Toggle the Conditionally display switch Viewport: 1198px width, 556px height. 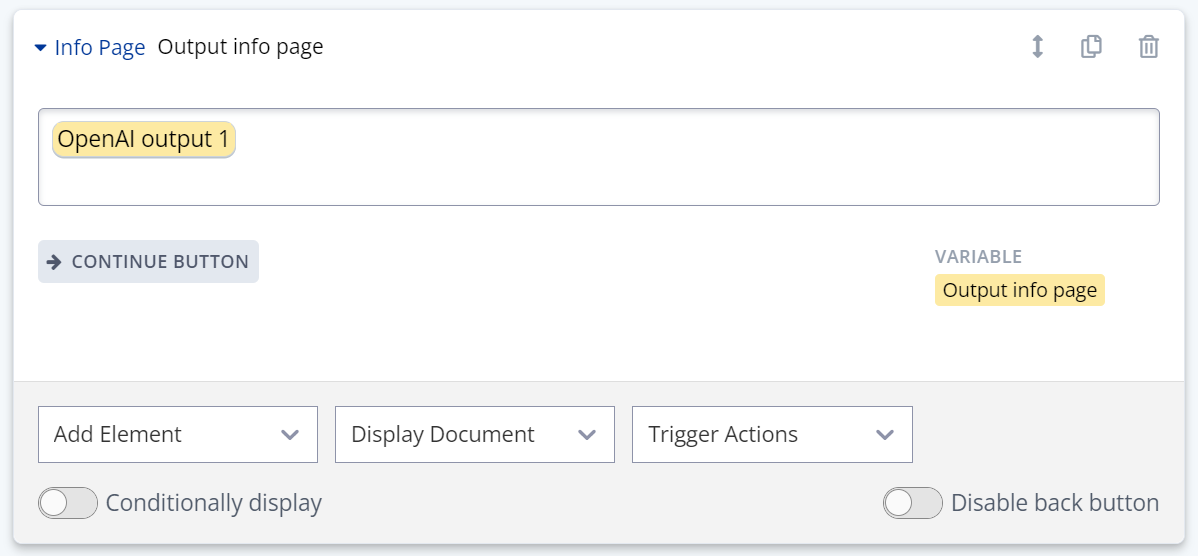(x=68, y=503)
